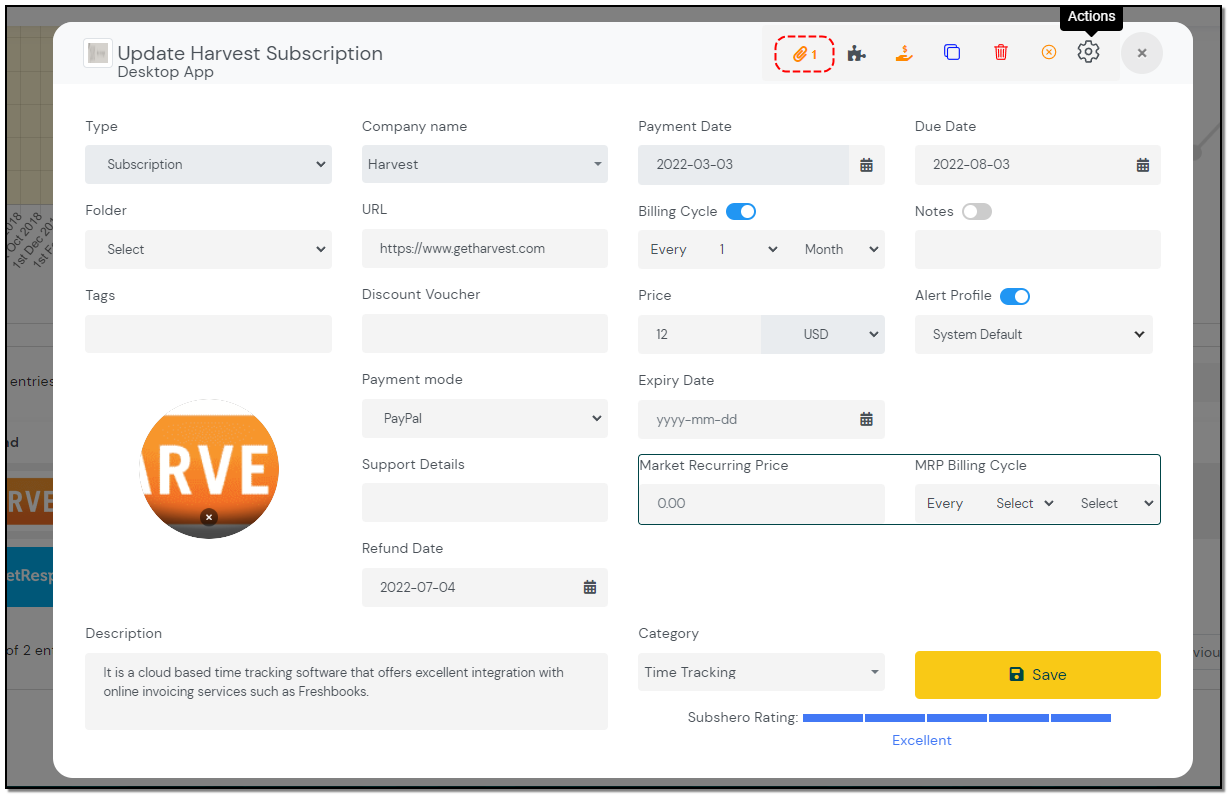This screenshot has width=1228, height=795.
Task: Open the Actions gear icon
Action: (1089, 52)
